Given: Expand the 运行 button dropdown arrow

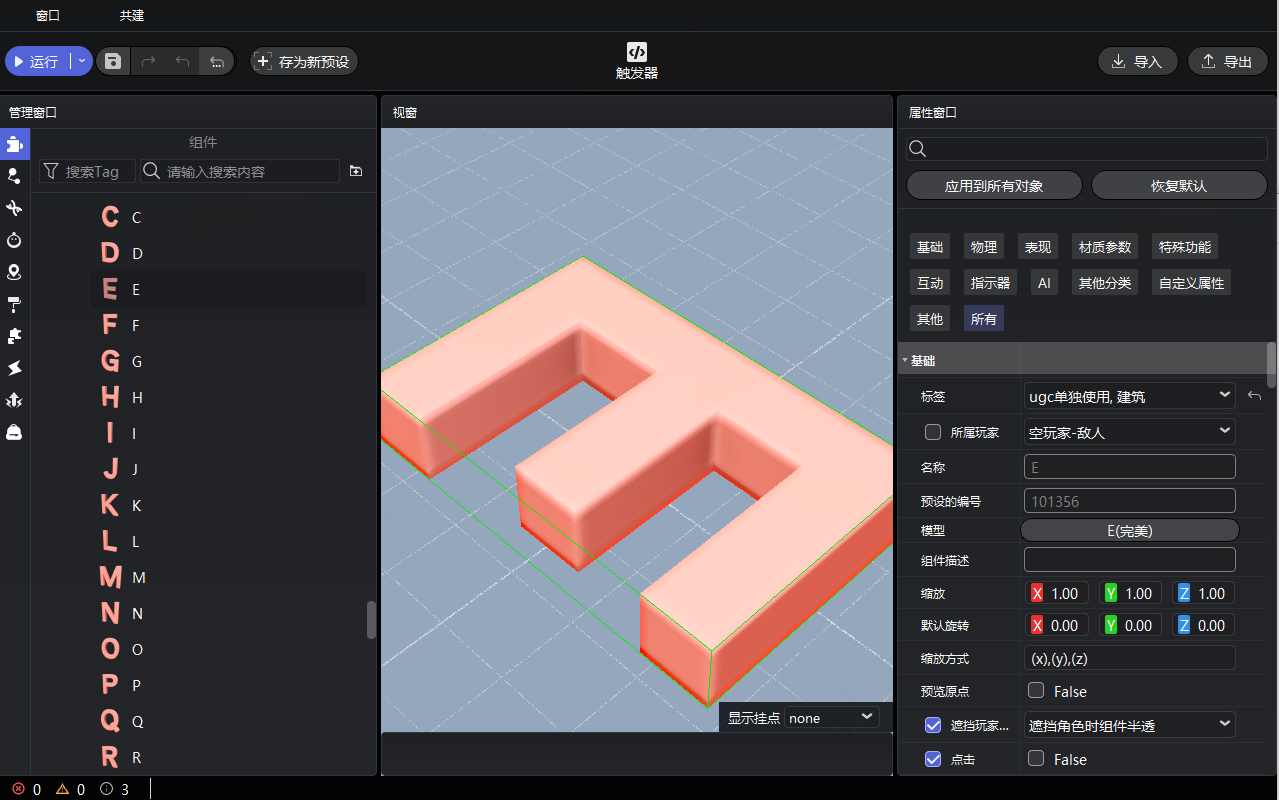Looking at the screenshot, I should 82,62.
